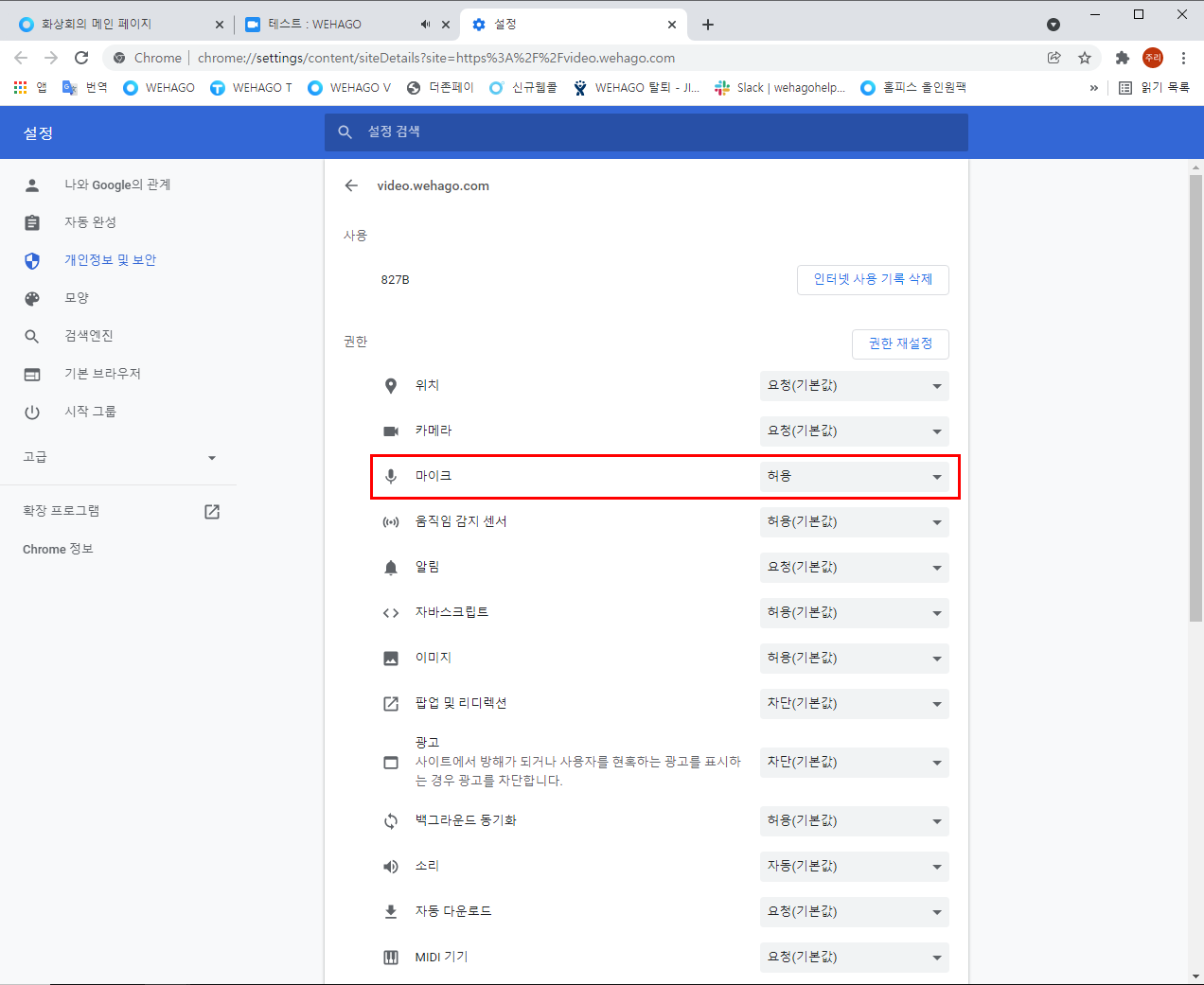Image resolution: width=1204 pixels, height=985 pixels.
Task: Click the share page icon in address bar
Action: [1053, 58]
